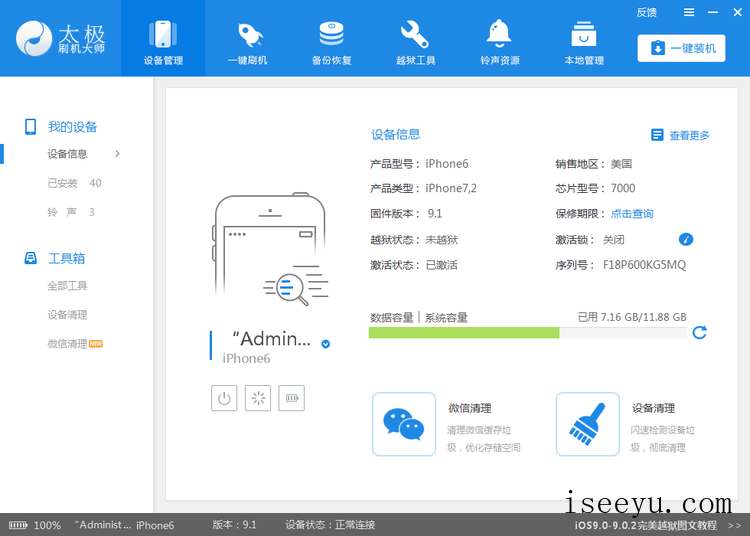Switch to the 系统容量 tab
Image resolution: width=750 pixels, height=536 pixels.
click(x=446, y=317)
